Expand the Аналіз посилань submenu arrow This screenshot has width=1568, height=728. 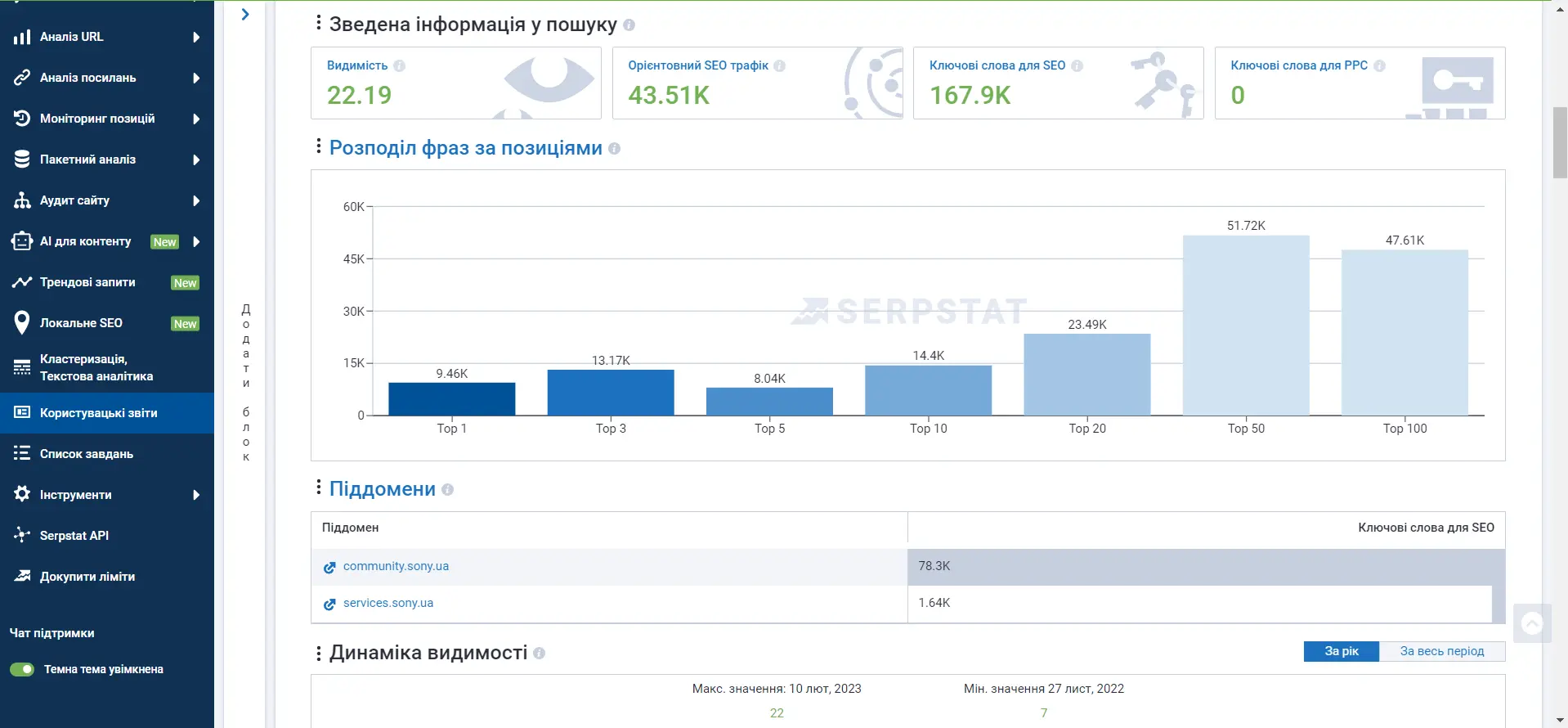[196, 78]
